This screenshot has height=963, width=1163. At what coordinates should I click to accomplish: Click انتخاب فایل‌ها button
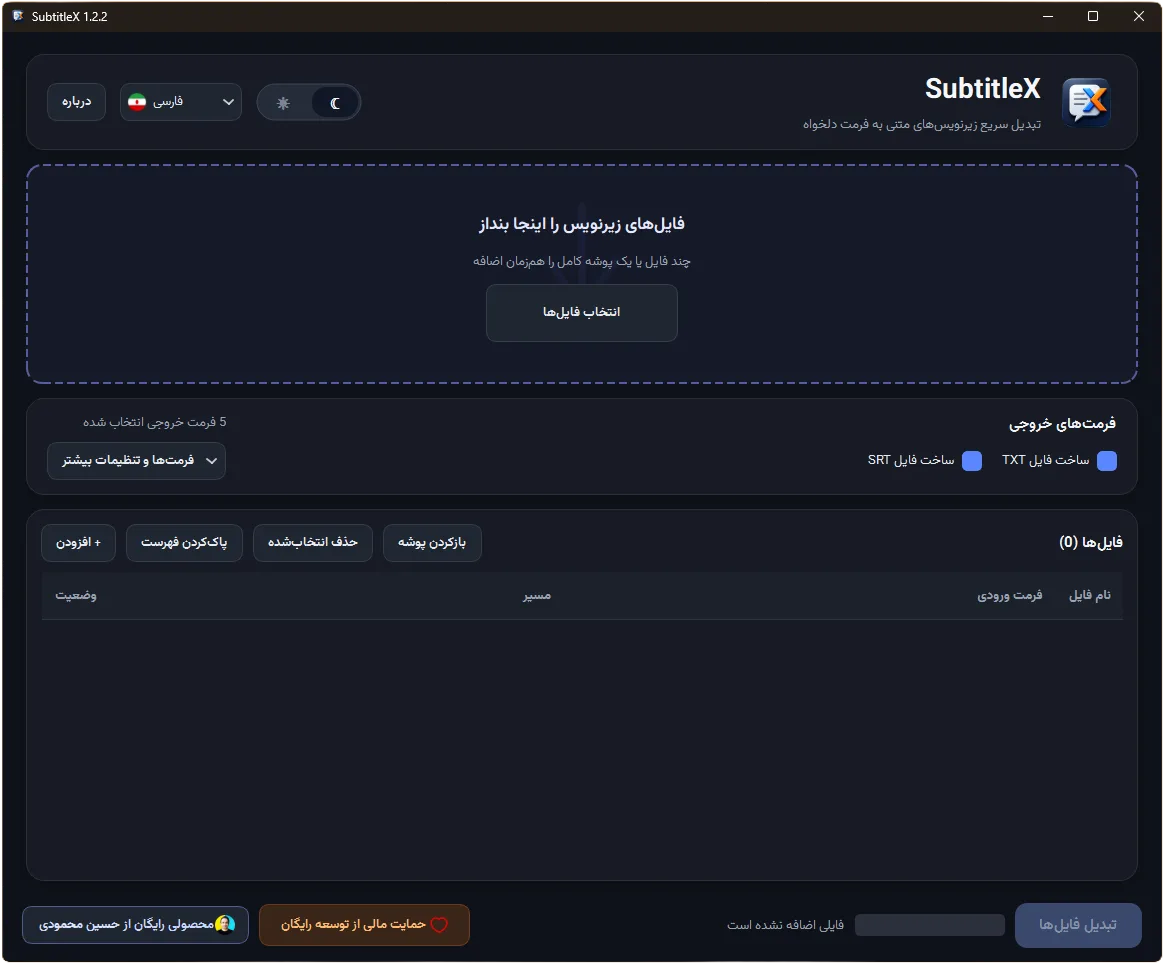582,312
